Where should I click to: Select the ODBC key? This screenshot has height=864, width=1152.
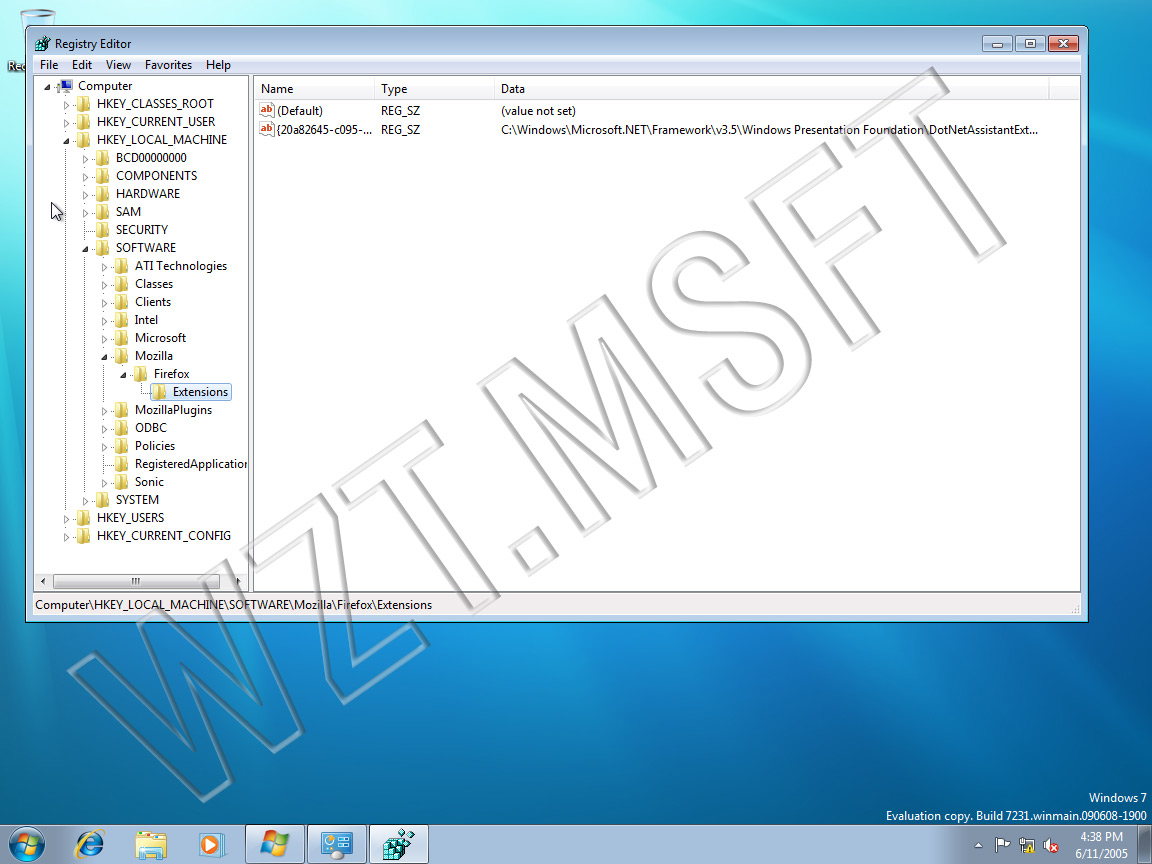(x=151, y=428)
